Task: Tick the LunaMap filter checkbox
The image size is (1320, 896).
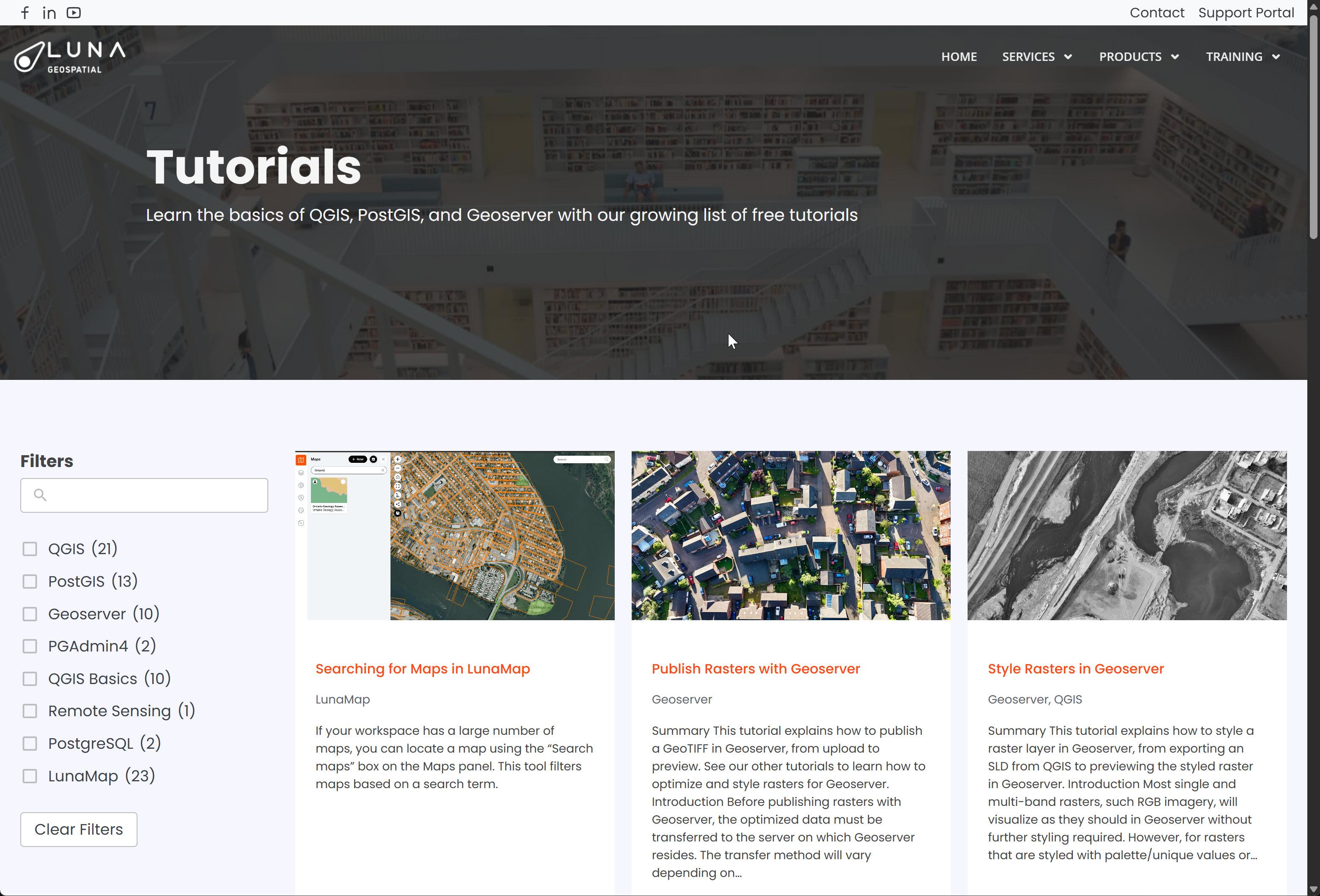Action: (x=30, y=776)
